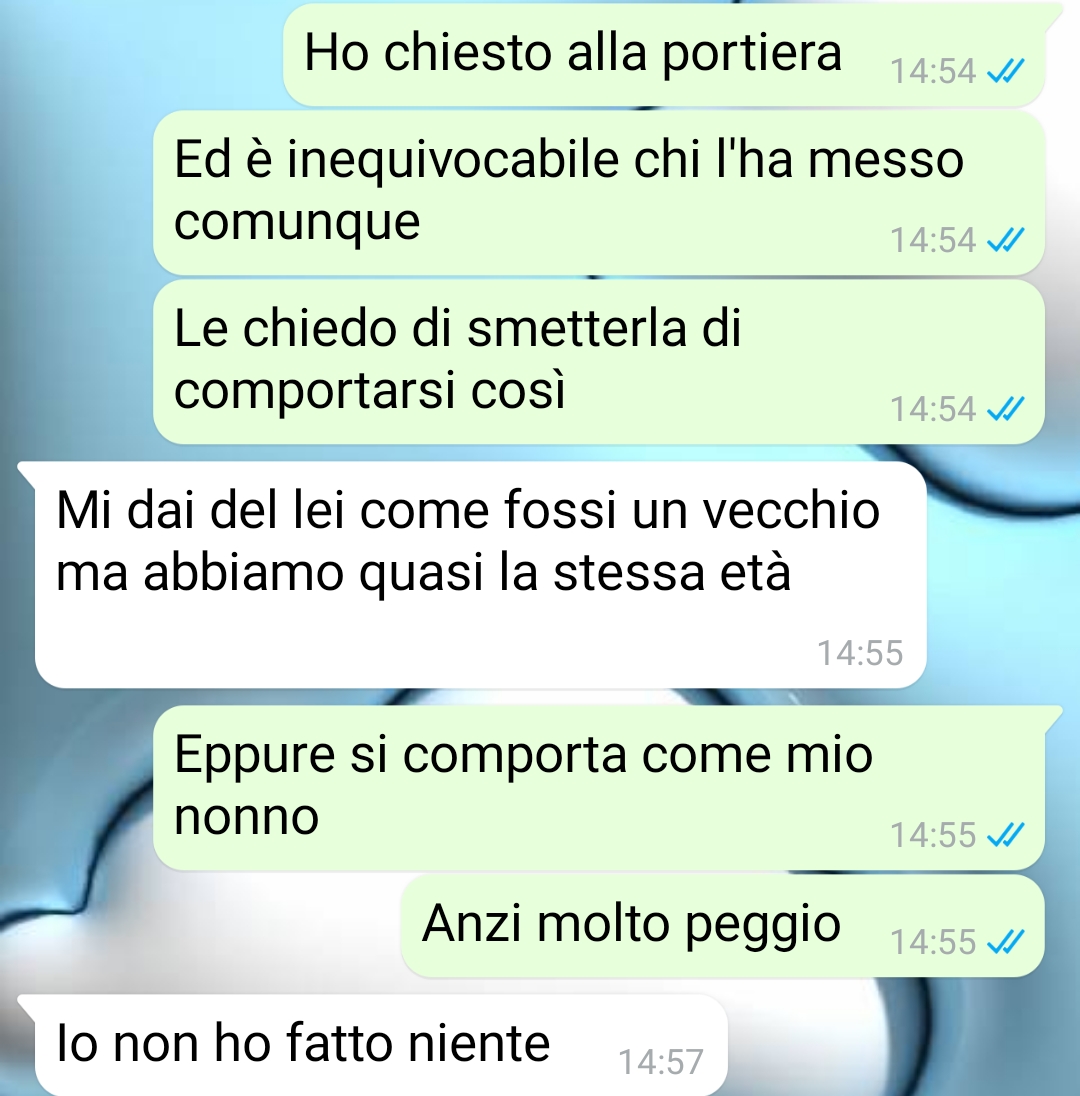This screenshot has height=1096, width=1080.
Task: Tap the read receipt on "Eppure si comporta" message
Action: coord(1005,835)
